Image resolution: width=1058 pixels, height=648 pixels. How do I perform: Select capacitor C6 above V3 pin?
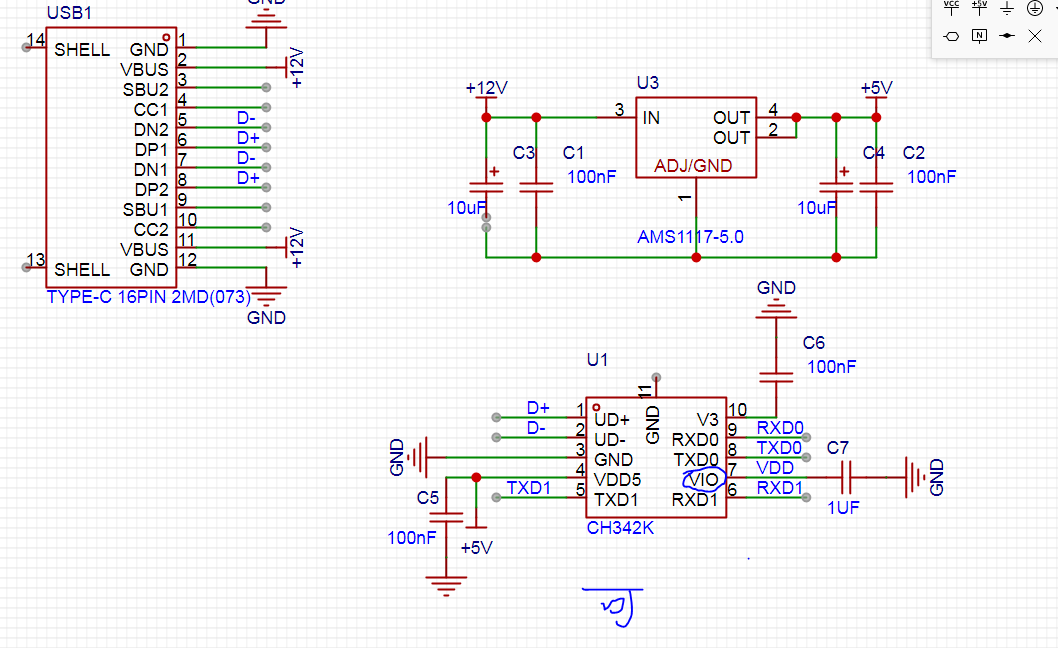pyautogui.click(x=776, y=377)
